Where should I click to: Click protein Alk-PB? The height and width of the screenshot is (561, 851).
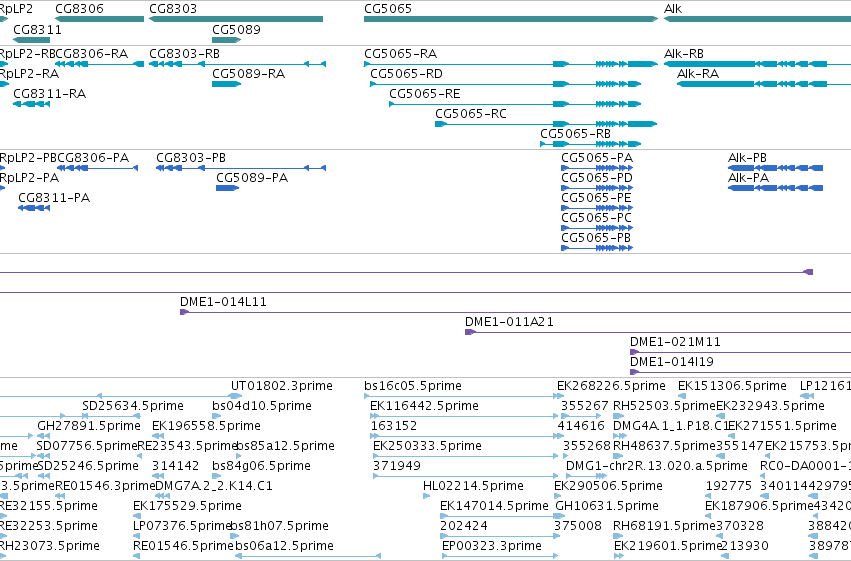point(776,168)
